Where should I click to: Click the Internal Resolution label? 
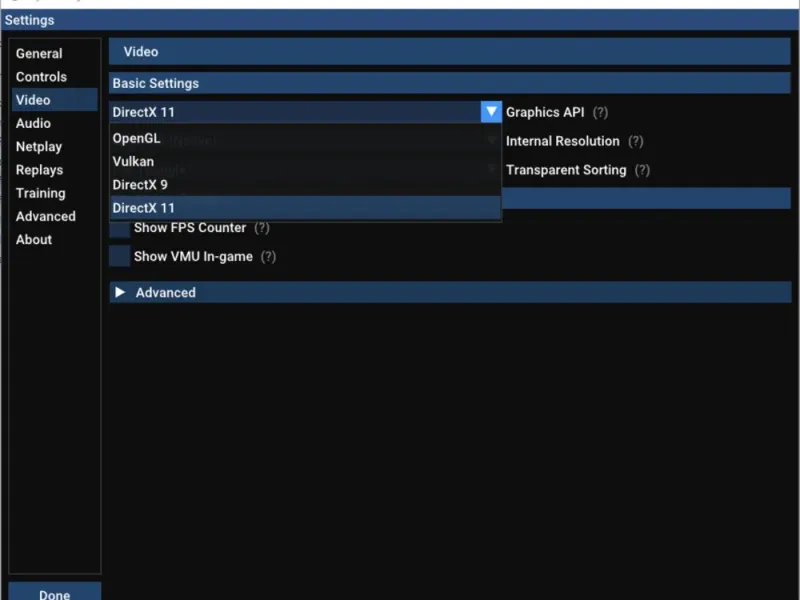[x=563, y=141]
